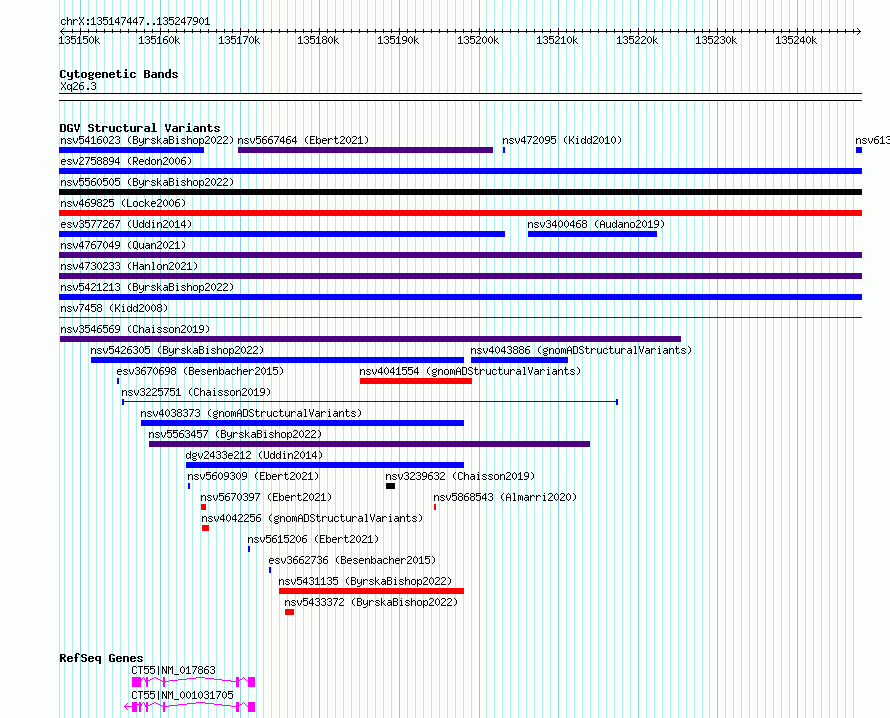890x718 pixels.
Task: Select CT55|NM_001031705 gene label
Action: pyautogui.click(x=183, y=695)
